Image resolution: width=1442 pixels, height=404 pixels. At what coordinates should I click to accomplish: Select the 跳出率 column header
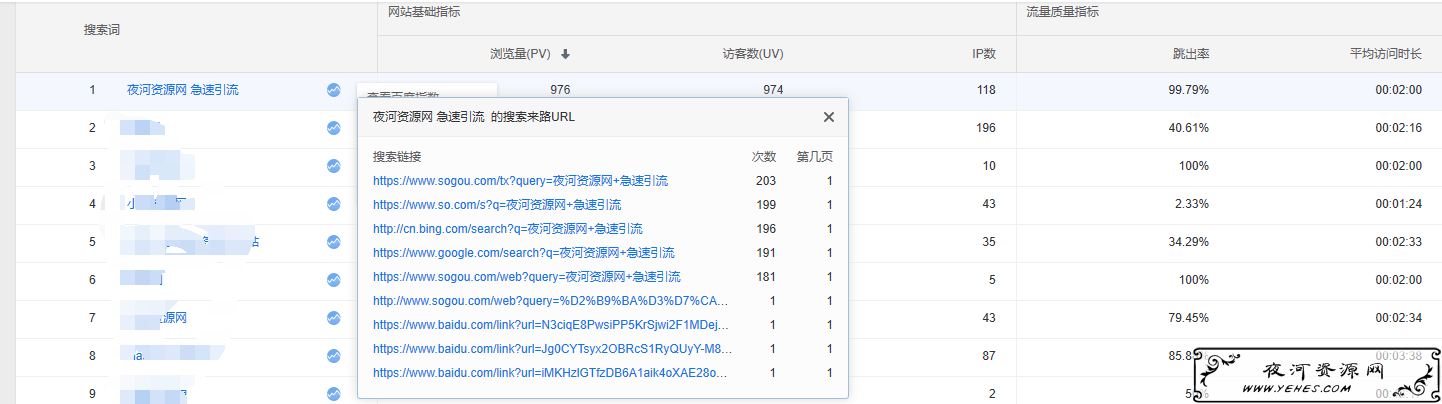1191,54
